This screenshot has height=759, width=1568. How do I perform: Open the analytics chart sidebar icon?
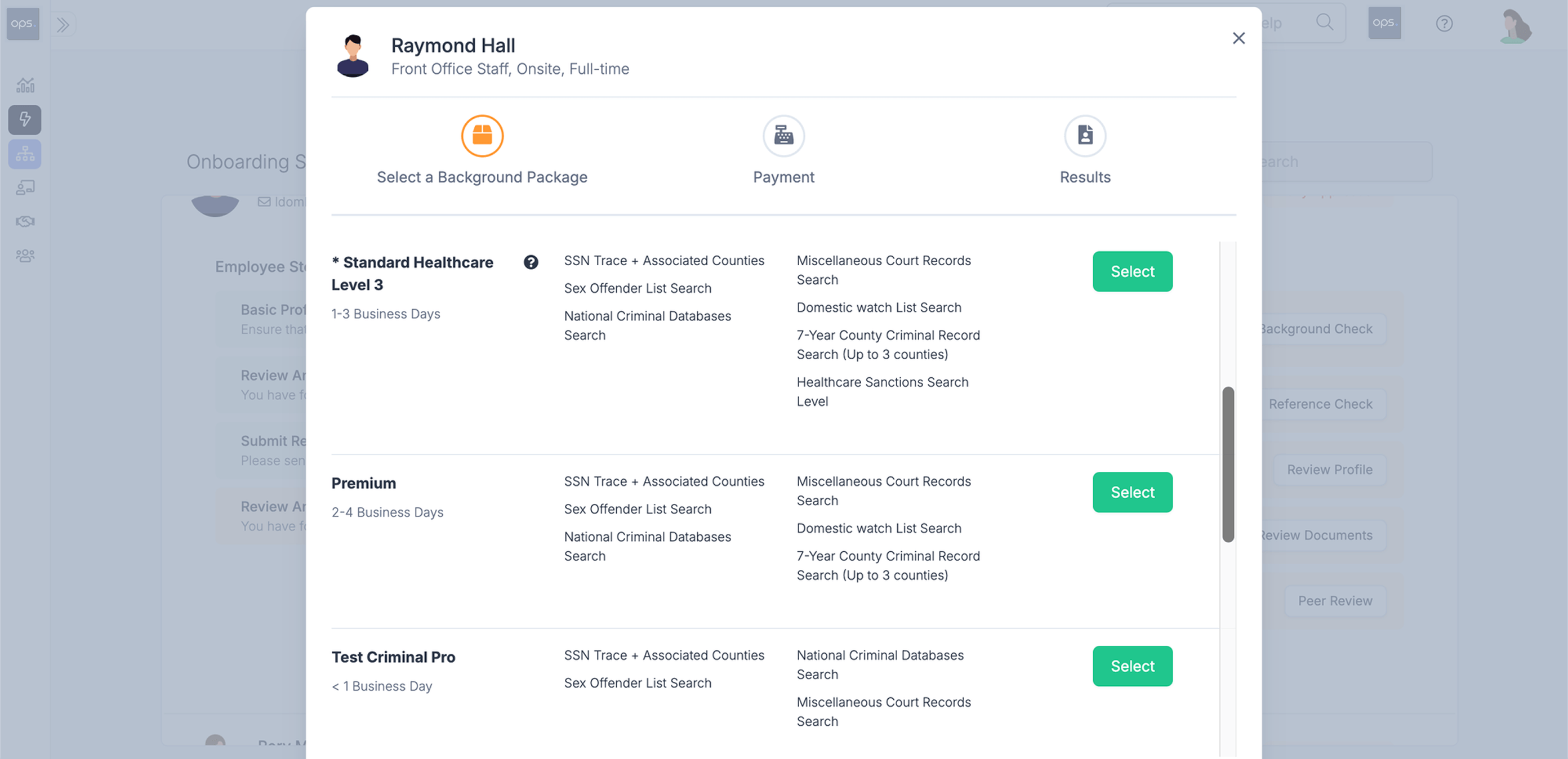click(x=25, y=85)
